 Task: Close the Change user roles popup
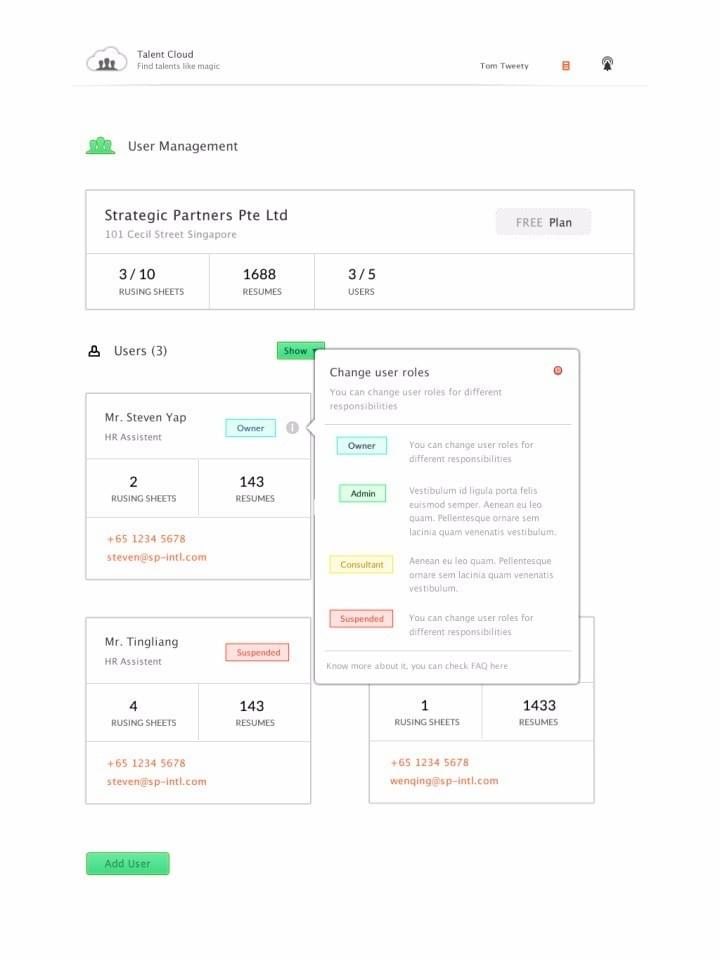coord(558,371)
